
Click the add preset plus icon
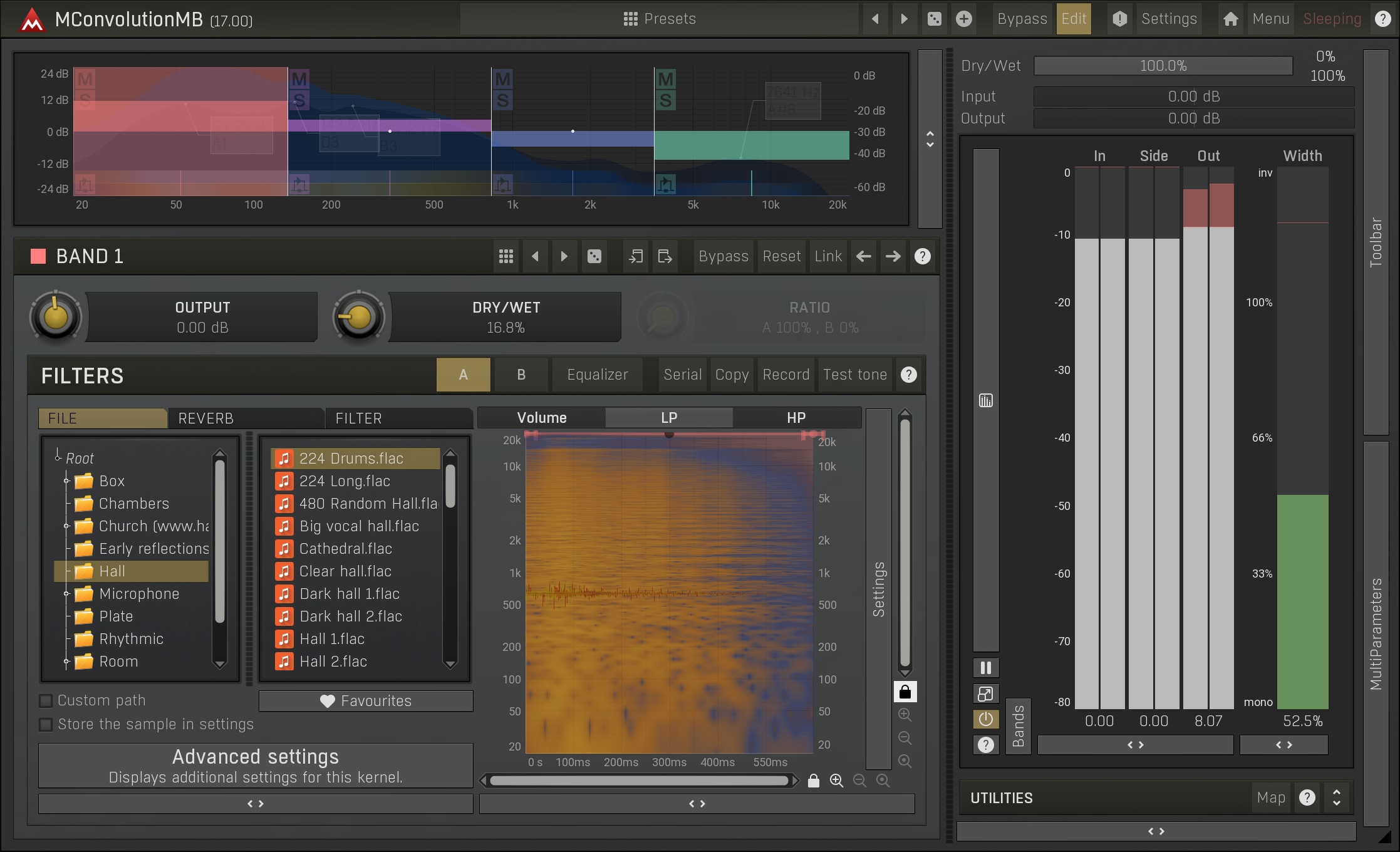coord(964,19)
